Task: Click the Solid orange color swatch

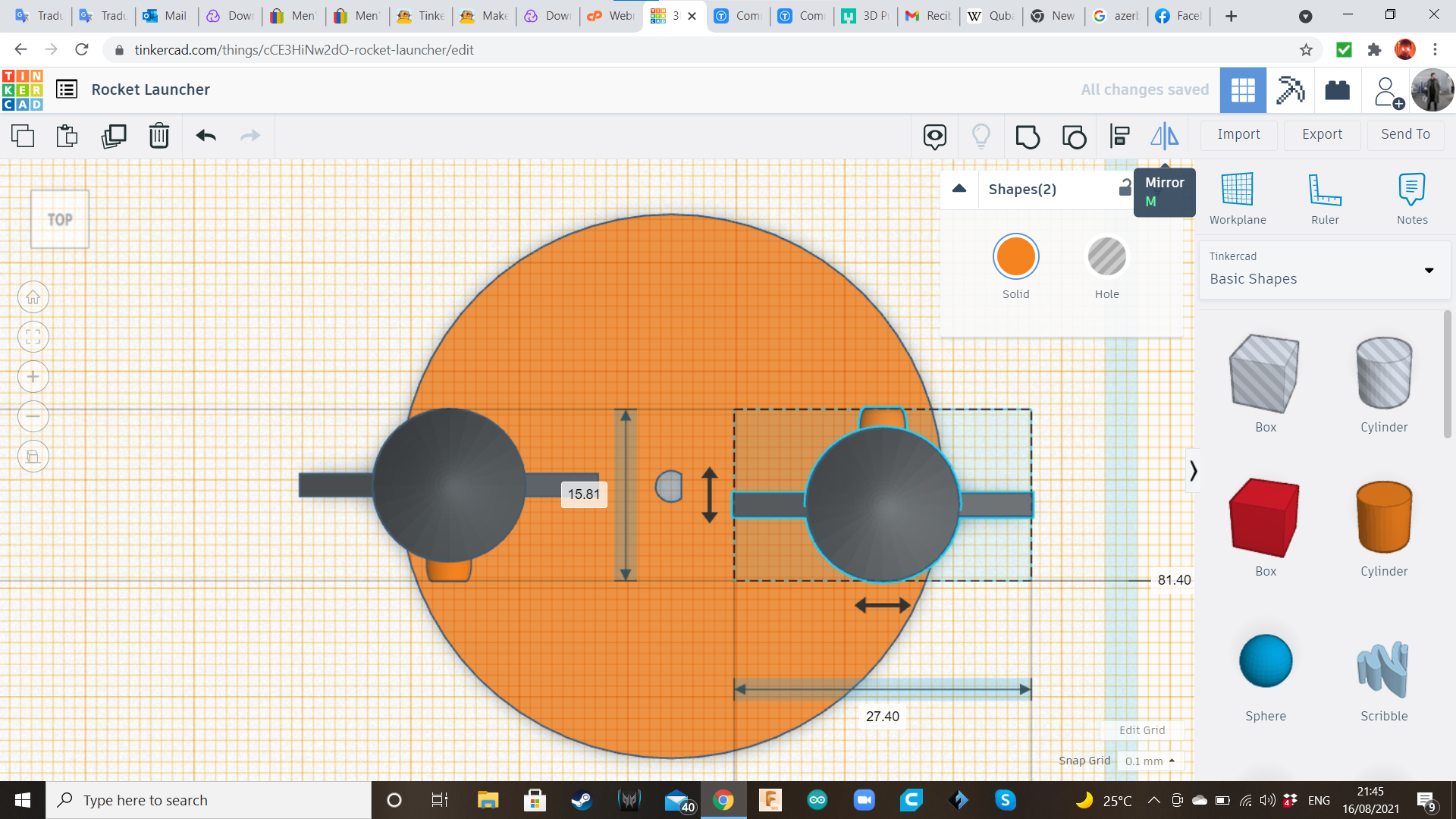Action: pyautogui.click(x=1015, y=256)
